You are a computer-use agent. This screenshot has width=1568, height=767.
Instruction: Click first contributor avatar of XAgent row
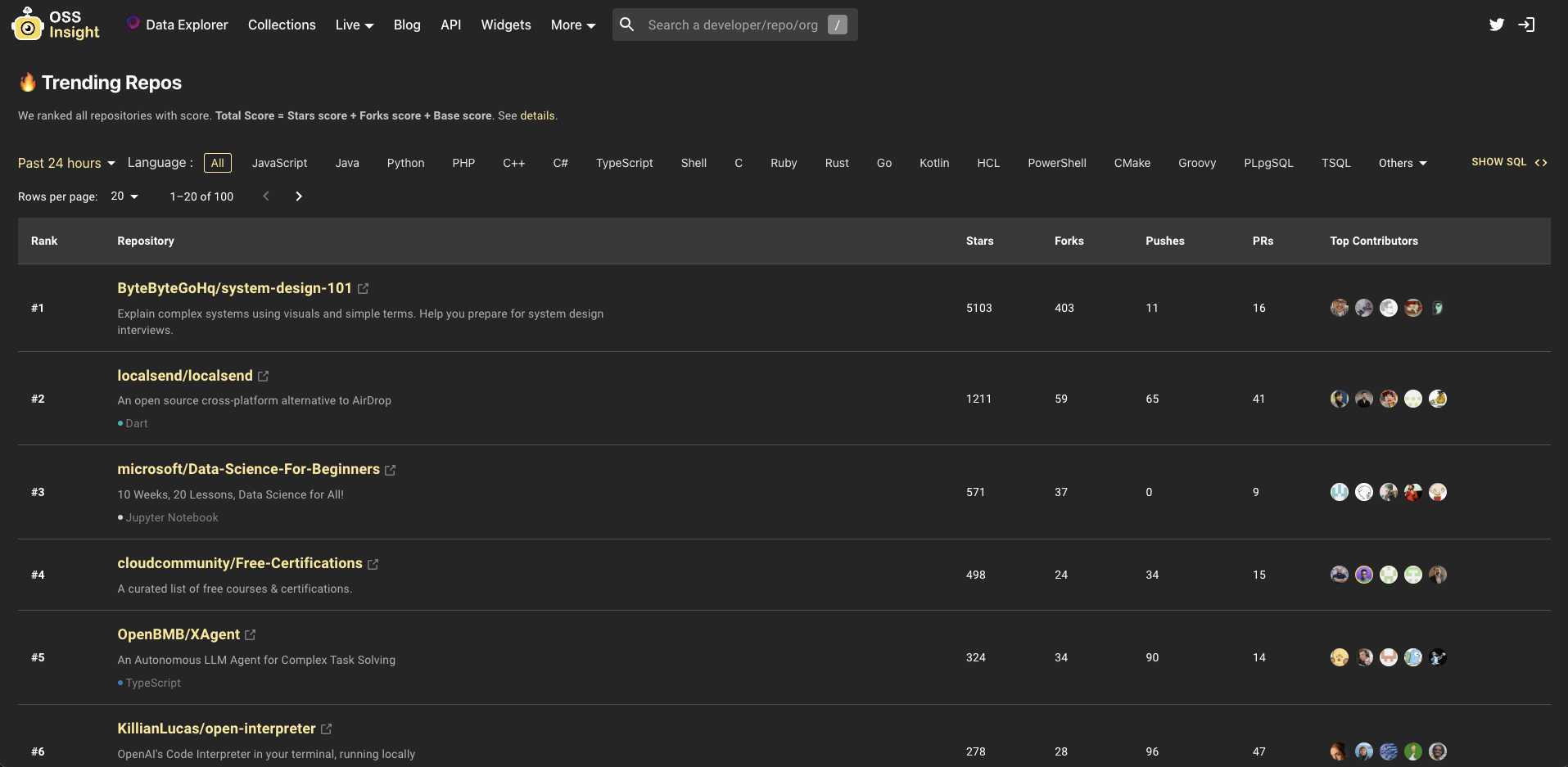click(1340, 657)
